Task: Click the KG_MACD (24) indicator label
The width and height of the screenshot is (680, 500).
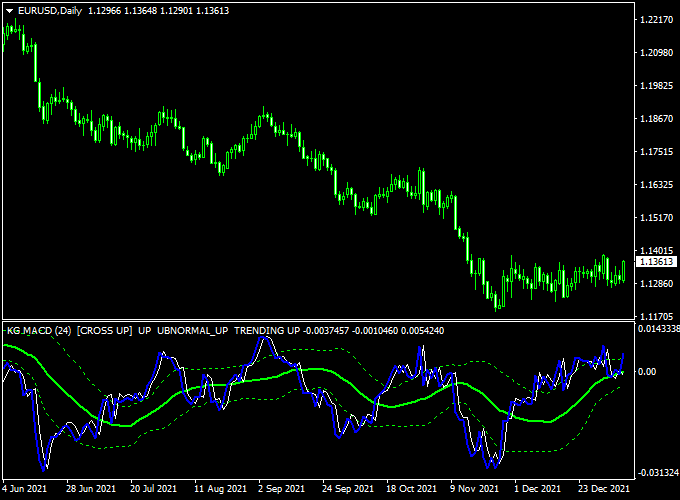Action: [x=39, y=331]
